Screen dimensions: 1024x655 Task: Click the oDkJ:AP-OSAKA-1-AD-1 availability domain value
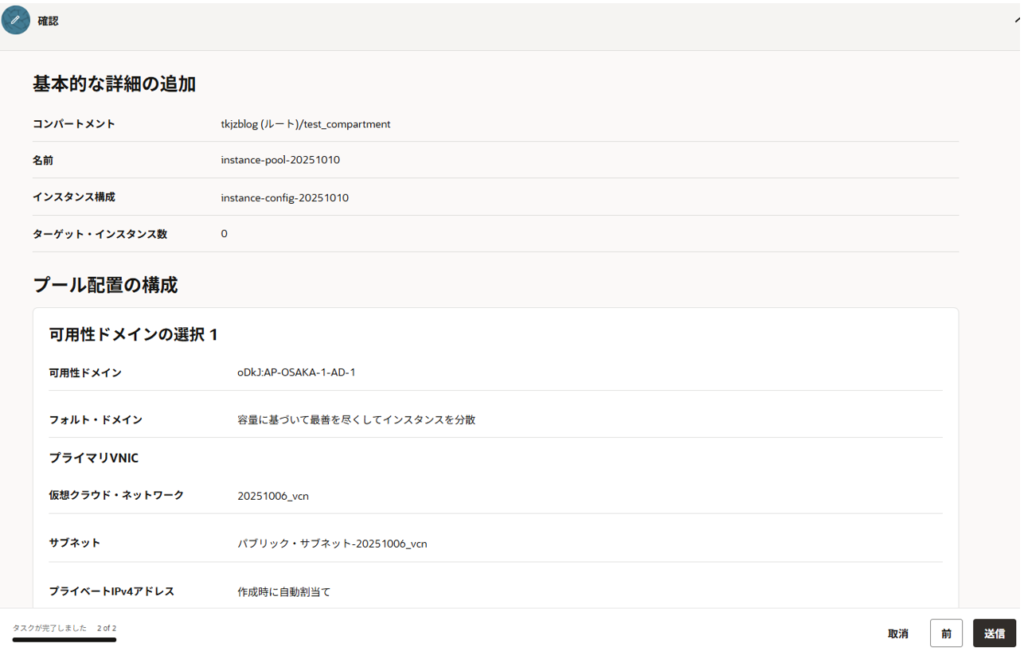pos(296,373)
